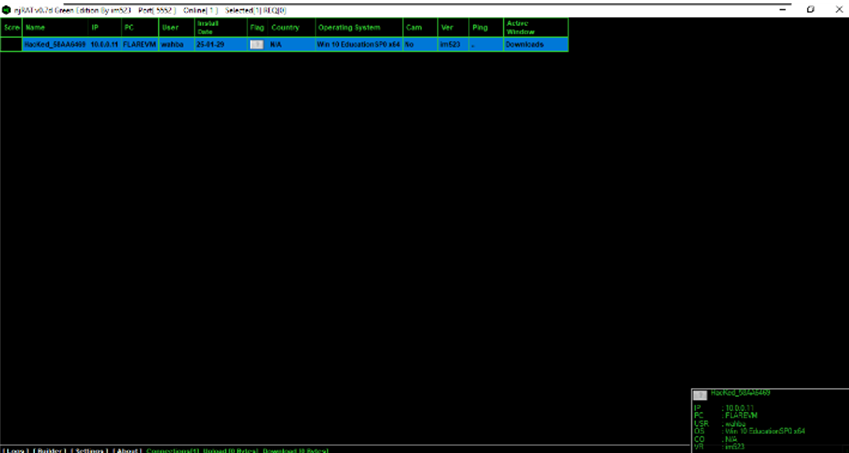Click the app icon in the title bar

(6, 9)
